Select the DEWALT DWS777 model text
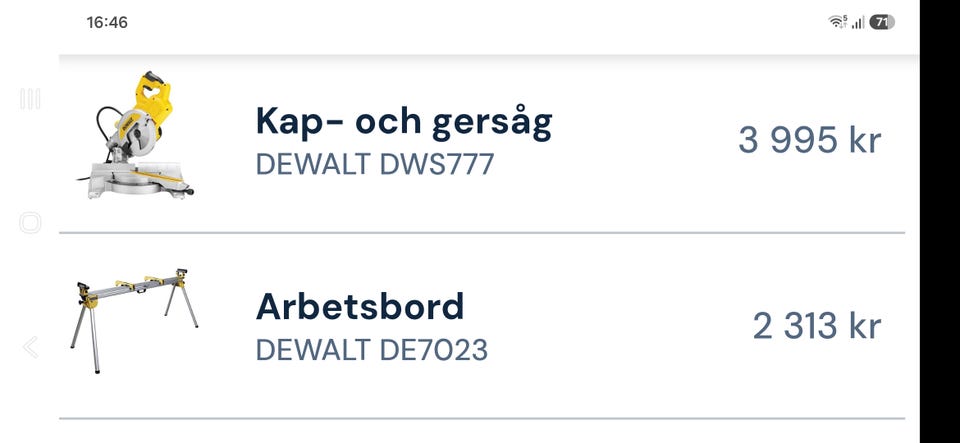Screen dimensions: 960x443 [375, 165]
